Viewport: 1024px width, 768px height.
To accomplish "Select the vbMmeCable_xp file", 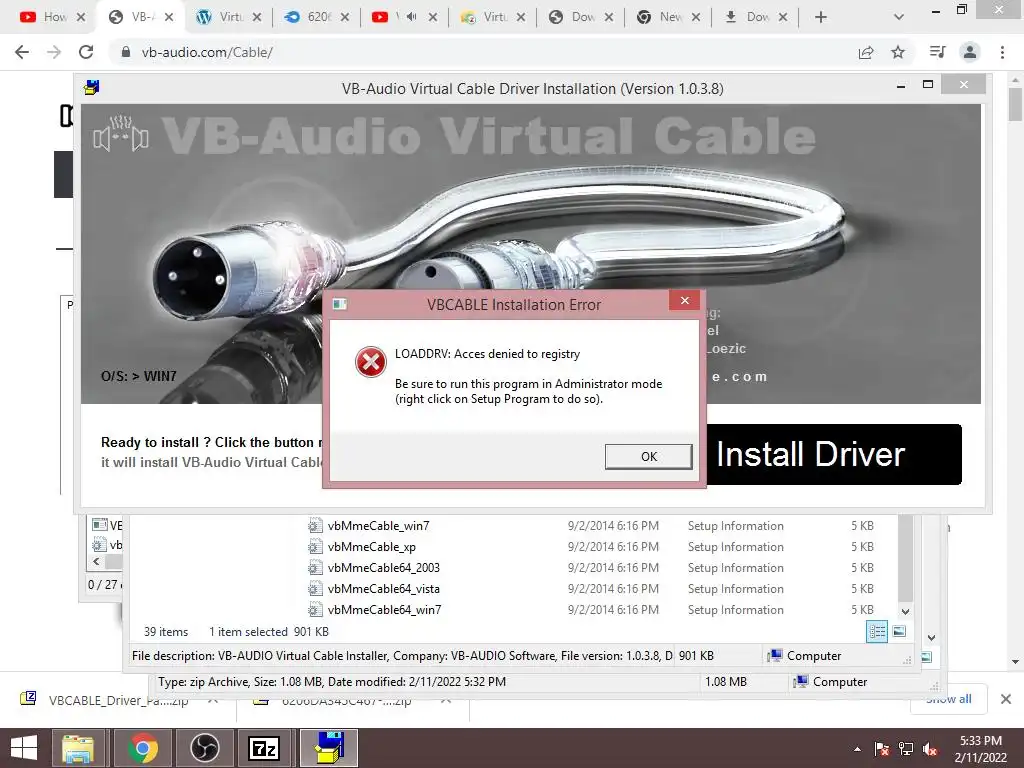I will pyautogui.click(x=372, y=547).
